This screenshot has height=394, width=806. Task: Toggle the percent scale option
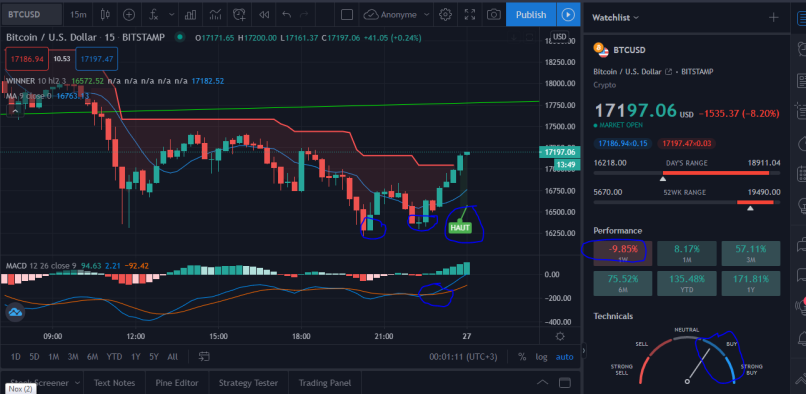point(522,356)
